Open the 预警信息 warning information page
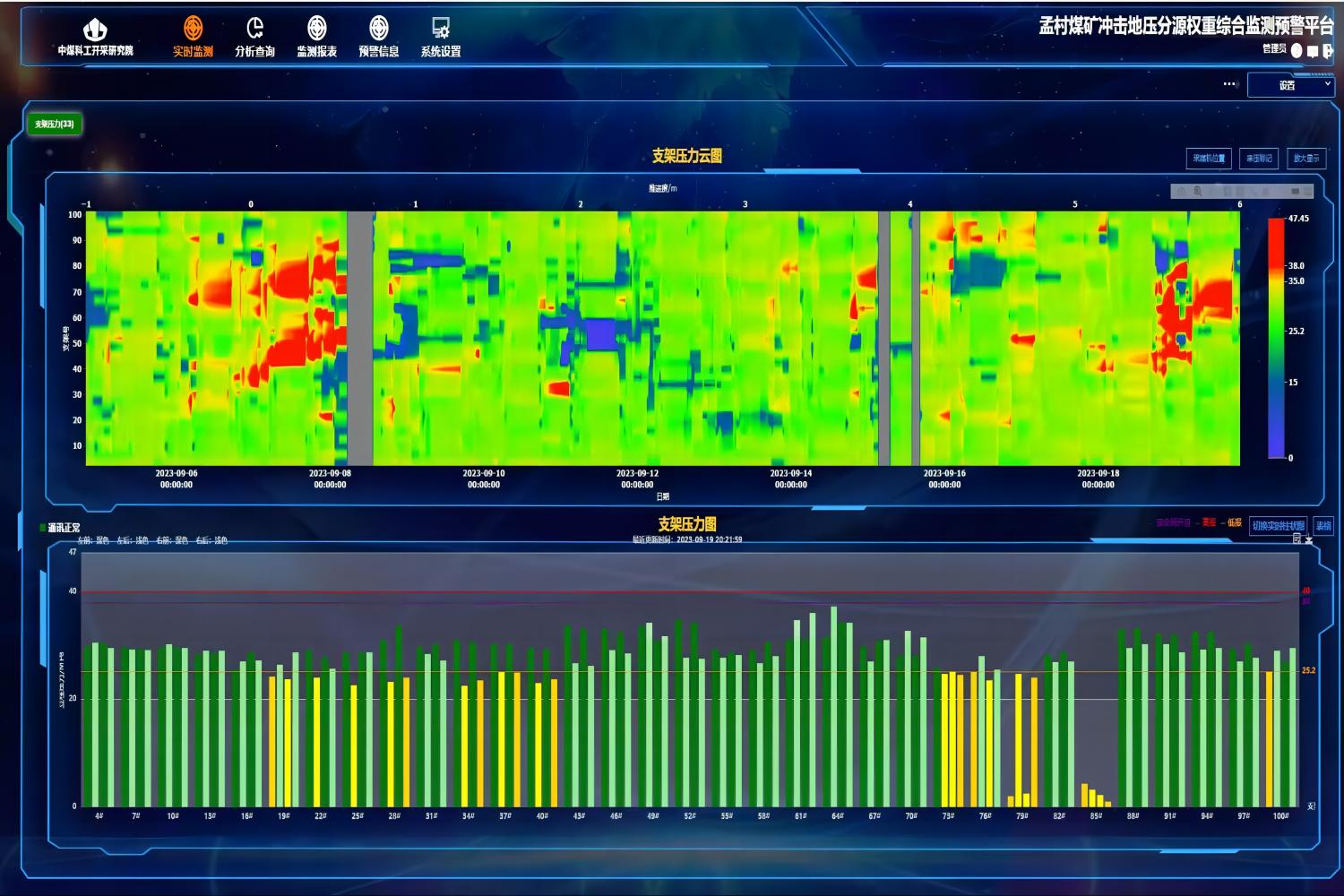Image resolution: width=1344 pixels, height=896 pixels. pyautogui.click(x=378, y=37)
